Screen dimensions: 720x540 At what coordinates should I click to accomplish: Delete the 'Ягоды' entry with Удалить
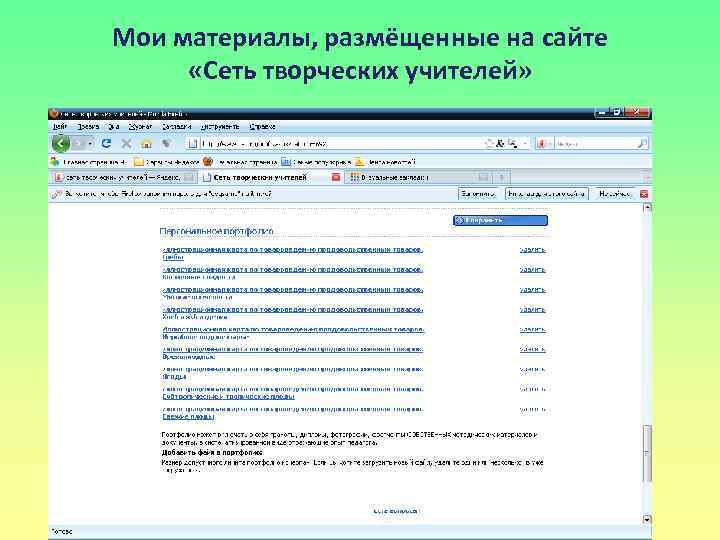pyautogui.click(x=533, y=369)
